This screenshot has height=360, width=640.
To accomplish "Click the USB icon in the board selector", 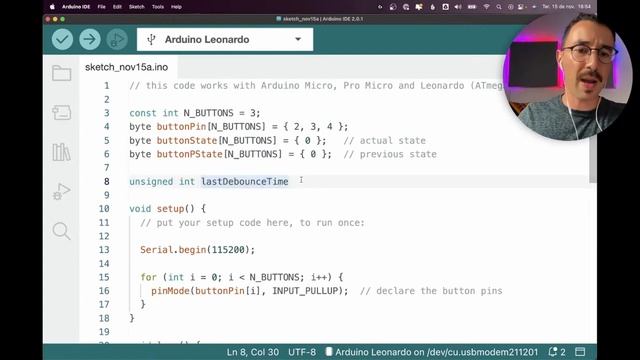I will click(151, 40).
